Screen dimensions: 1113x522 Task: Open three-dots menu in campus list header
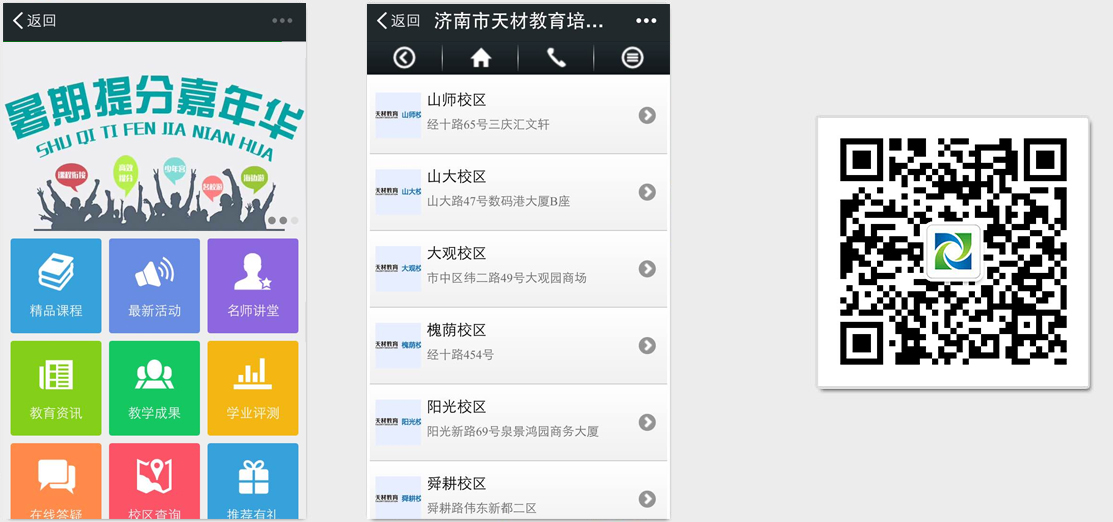(646, 21)
